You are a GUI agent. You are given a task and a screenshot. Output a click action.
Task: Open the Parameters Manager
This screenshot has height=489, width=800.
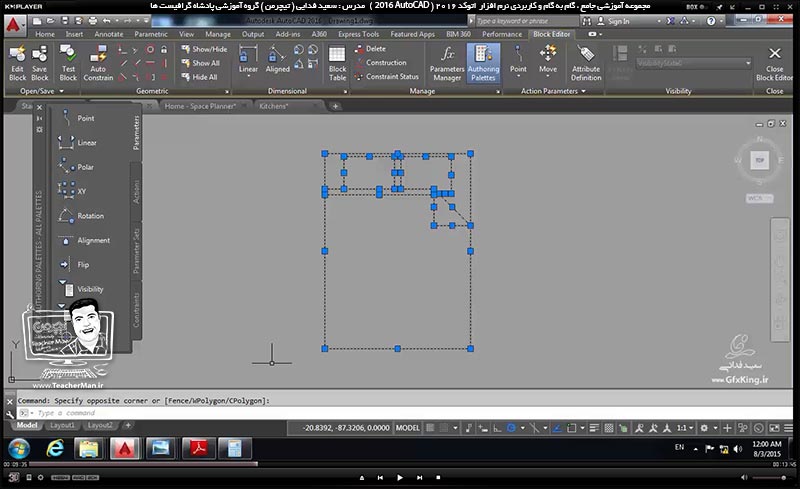point(447,63)
